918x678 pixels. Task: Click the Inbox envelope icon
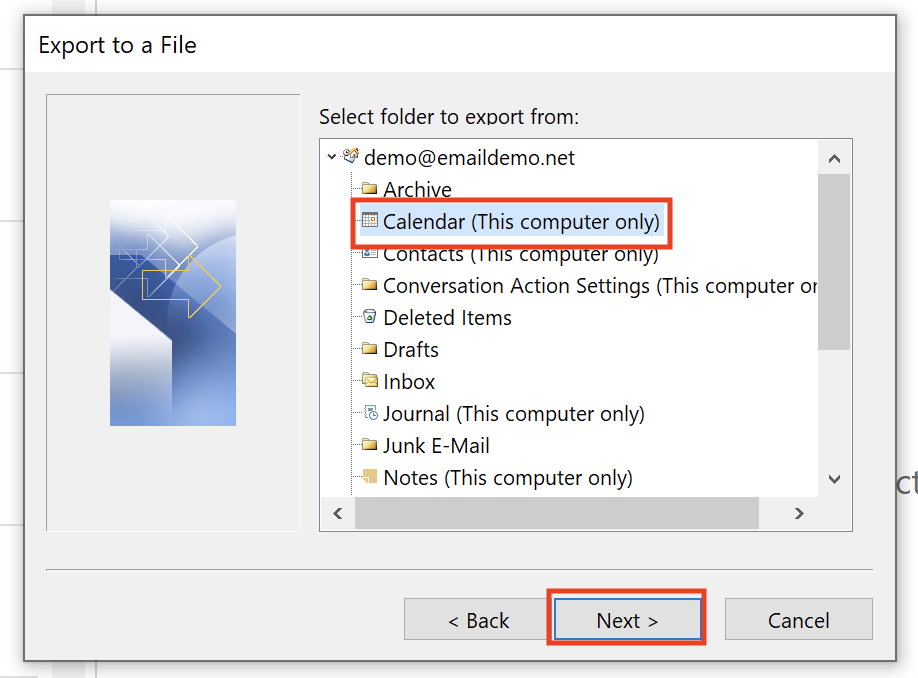(x=369, y=381)
